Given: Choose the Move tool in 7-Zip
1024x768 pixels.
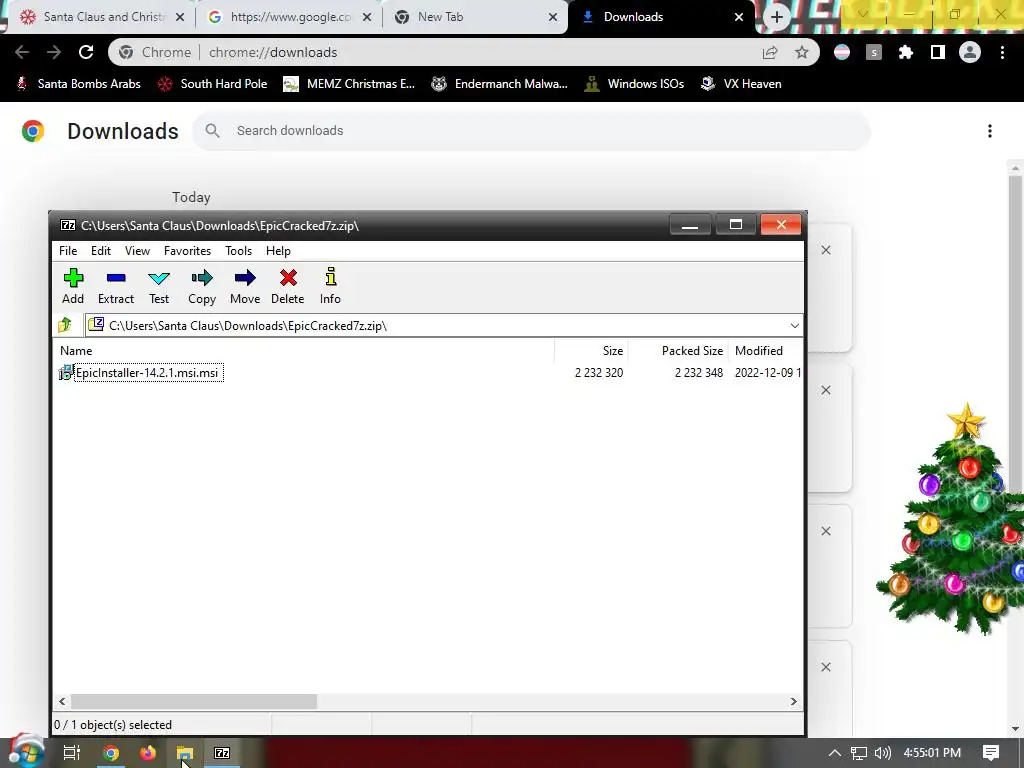Looking at the screenshot, I should [245, 286].
